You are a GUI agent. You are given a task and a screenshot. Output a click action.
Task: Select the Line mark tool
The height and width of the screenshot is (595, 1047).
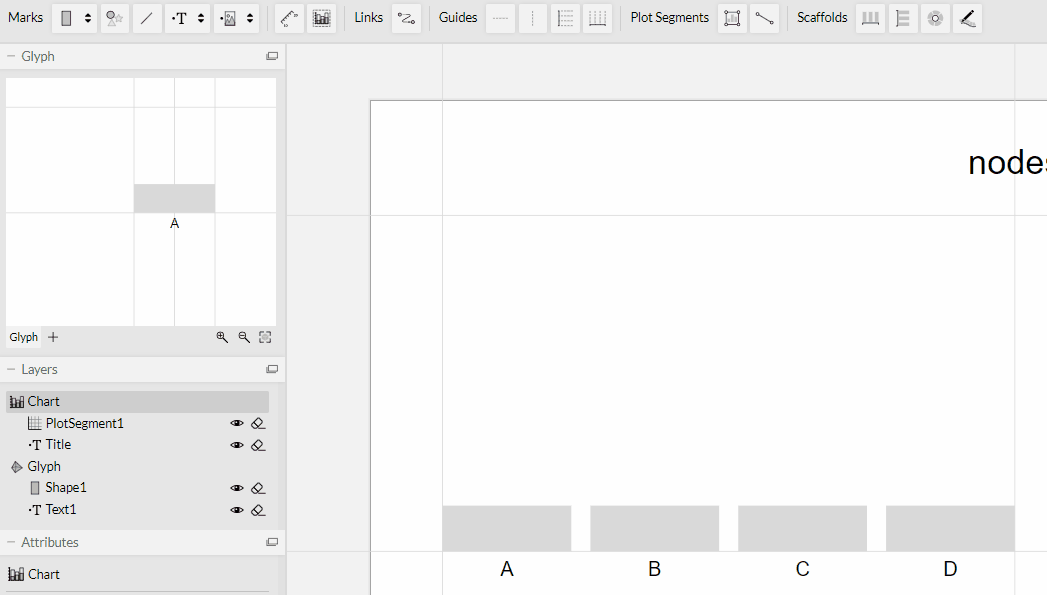147,17
